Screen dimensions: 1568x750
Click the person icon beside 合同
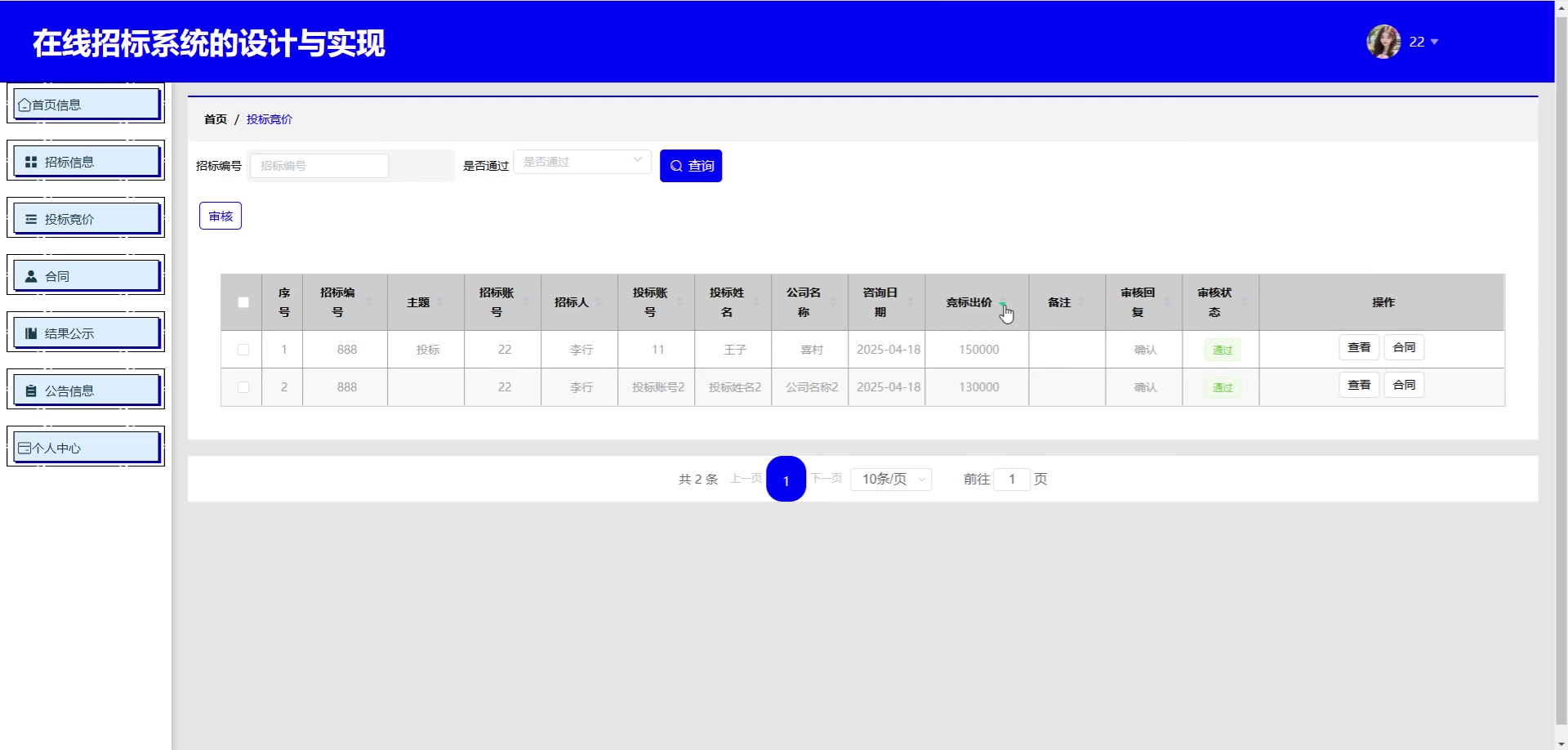click(x=31, y=276)
